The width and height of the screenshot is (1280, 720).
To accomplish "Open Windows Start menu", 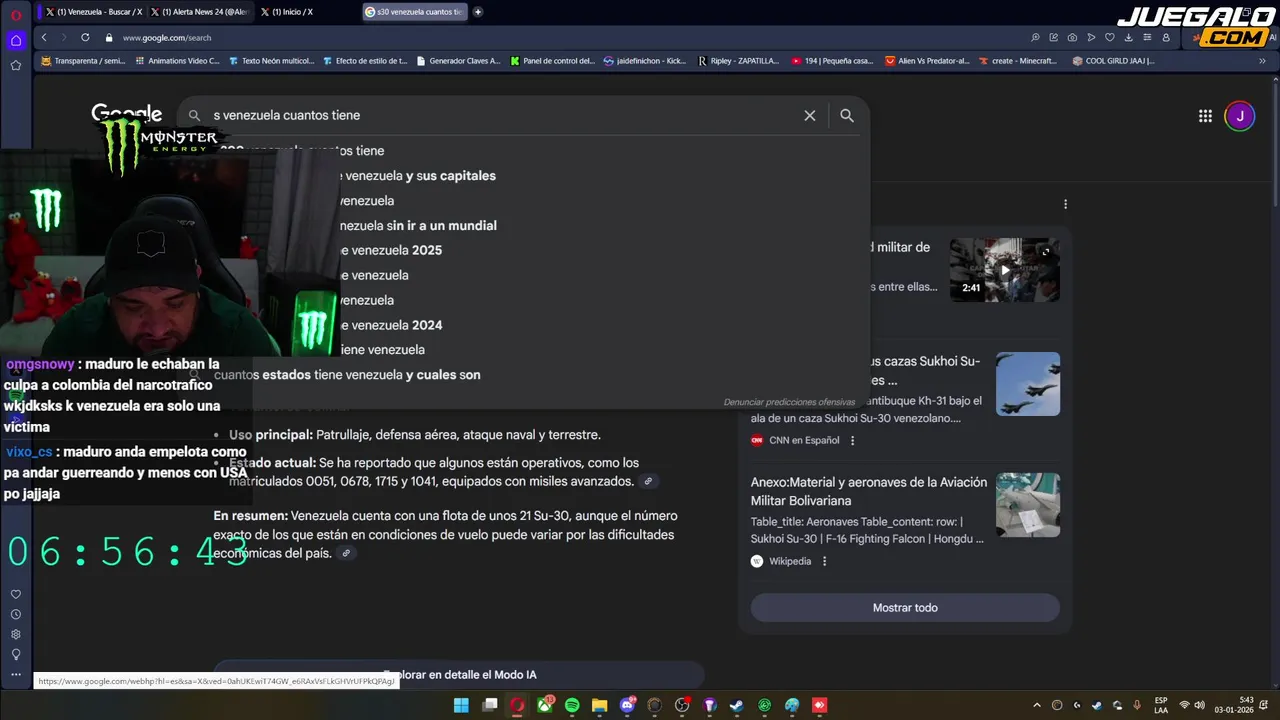I will coord(461,705).
